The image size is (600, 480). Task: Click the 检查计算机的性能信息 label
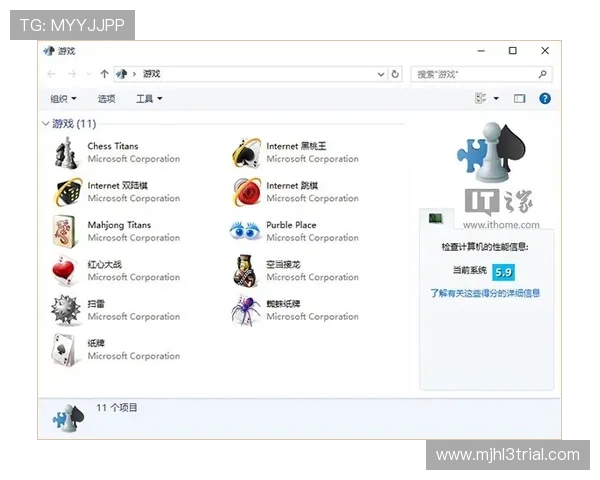(485, 247)
